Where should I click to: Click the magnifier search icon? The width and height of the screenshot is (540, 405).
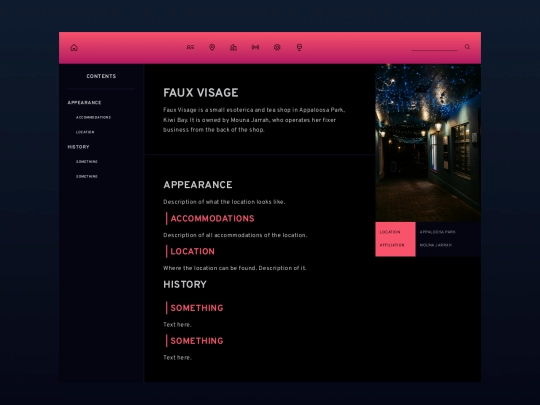coord(467,46)
